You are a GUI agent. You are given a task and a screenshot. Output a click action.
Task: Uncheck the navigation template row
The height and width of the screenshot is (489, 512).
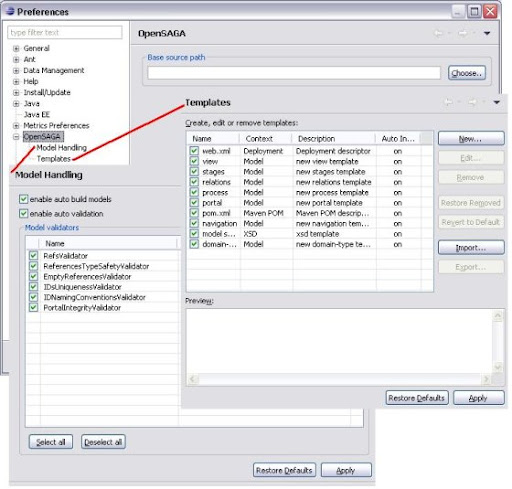[x=194, y=223]
